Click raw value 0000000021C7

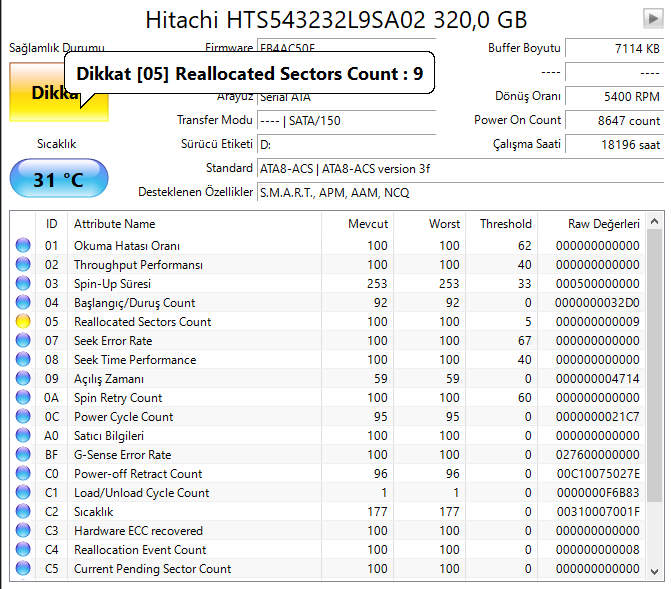pyautogui.click(x=597, y=416)
